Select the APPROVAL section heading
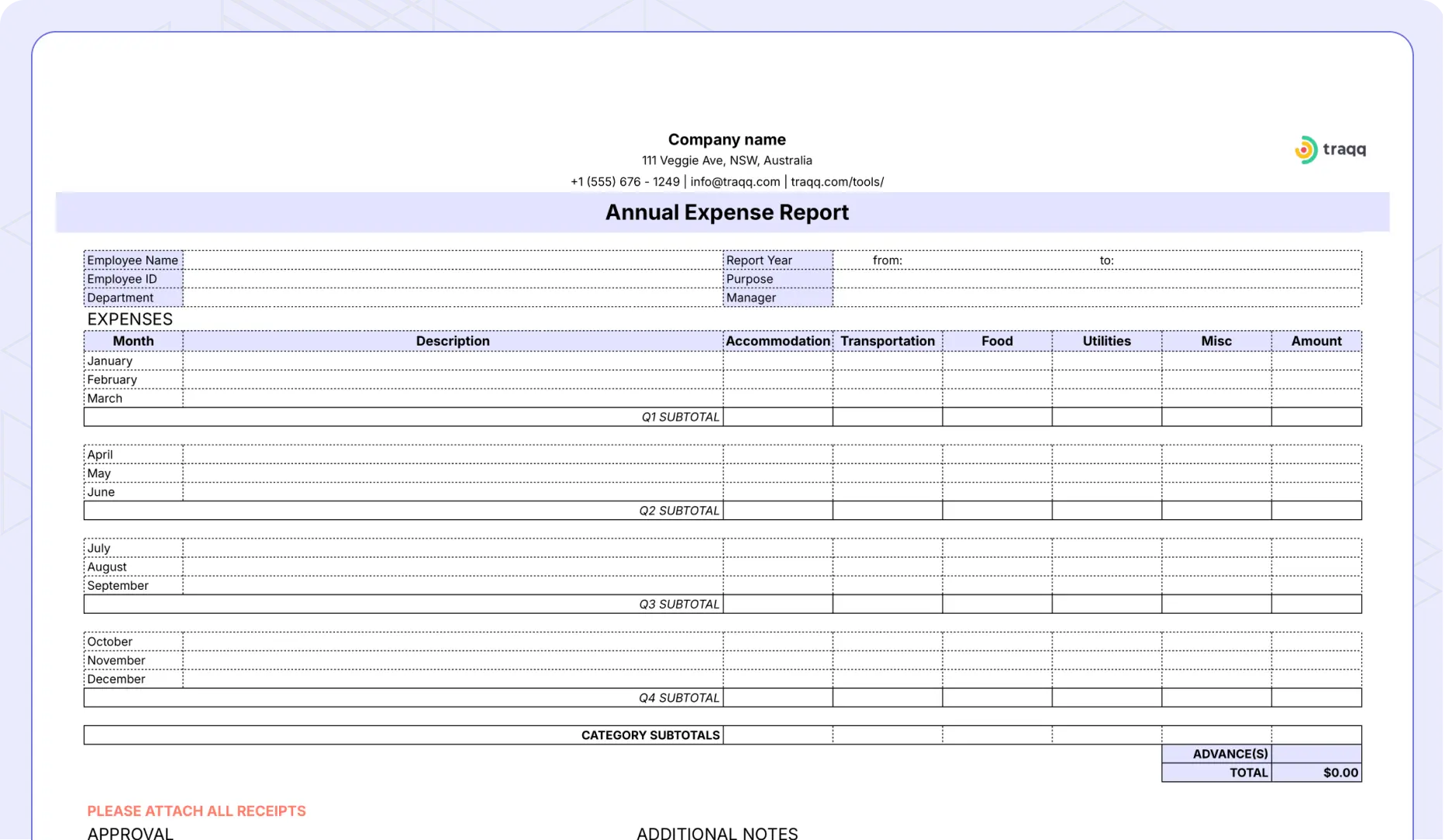Viewport: 1445px width, 840px height. (x=129, y=833)
